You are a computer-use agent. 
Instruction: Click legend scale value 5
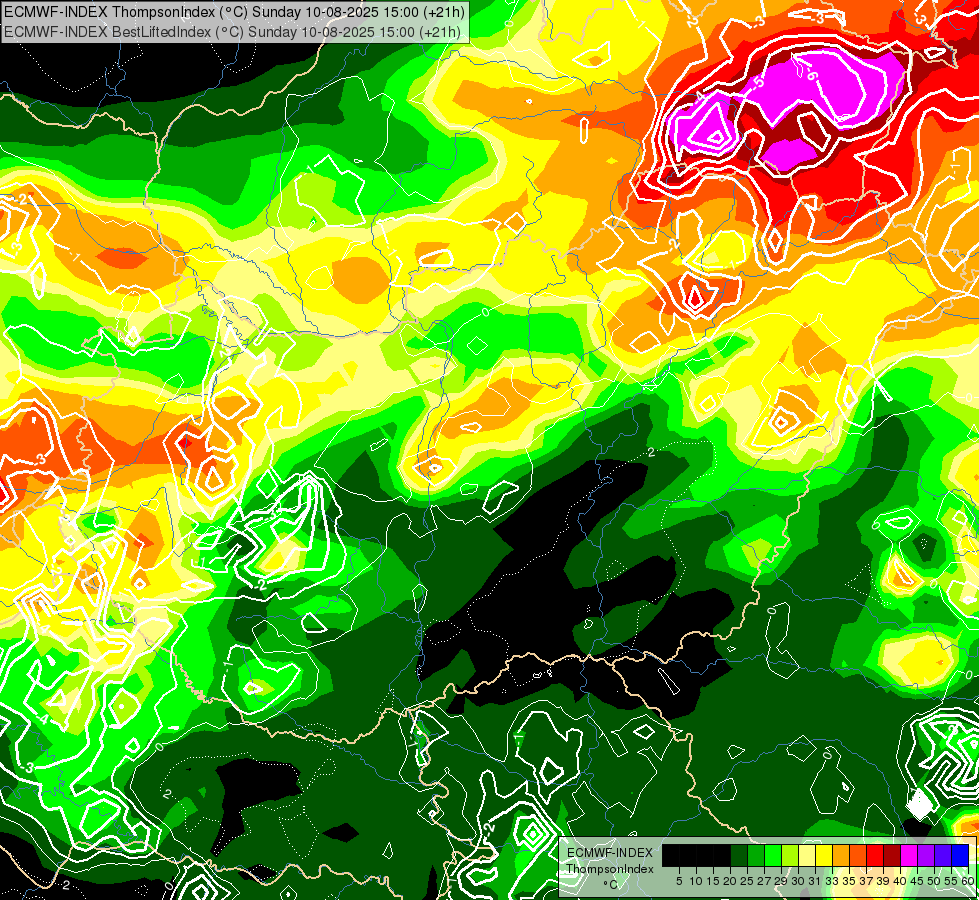(679, 881)
